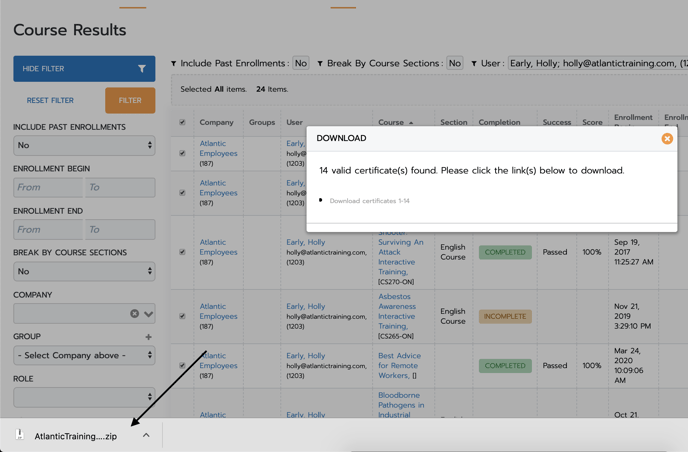Image resolution: width=688 pixels, height=452 pixels.
Task: Click the 24 Items count text
Action: pyautogui.click(x=272, y=89)
